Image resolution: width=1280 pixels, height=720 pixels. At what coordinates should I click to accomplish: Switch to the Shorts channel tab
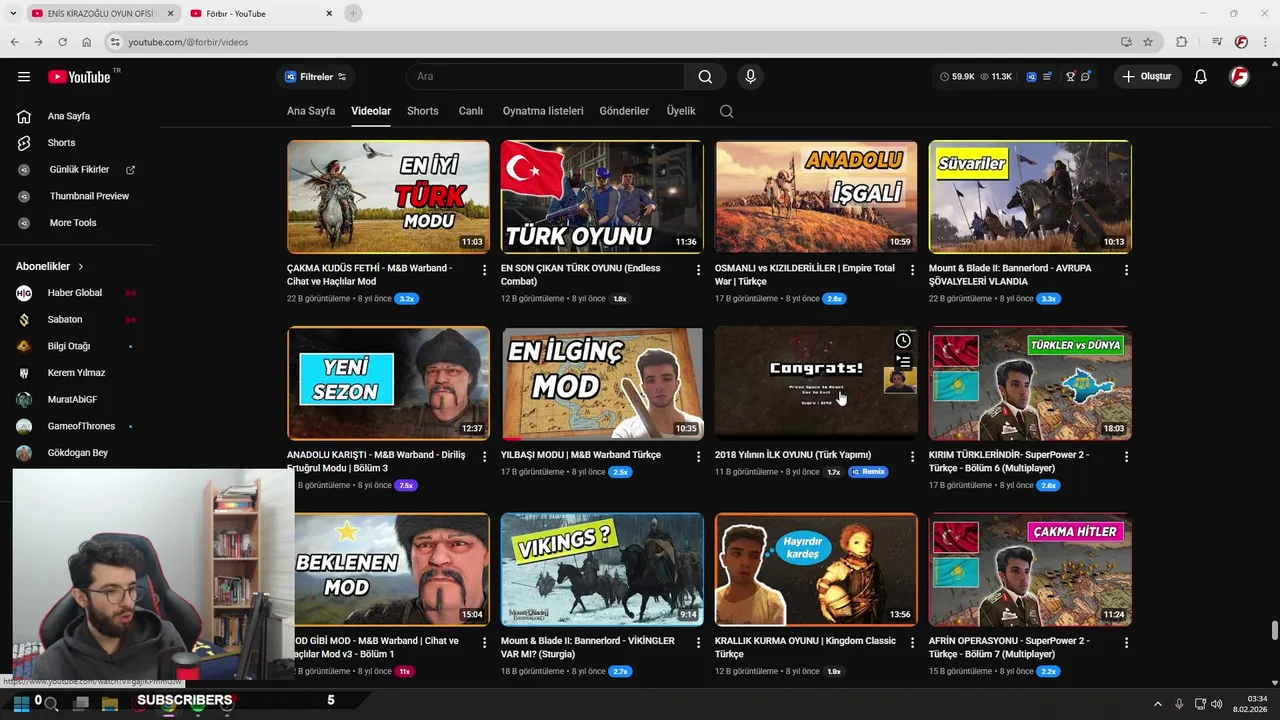tap(423, 111)
